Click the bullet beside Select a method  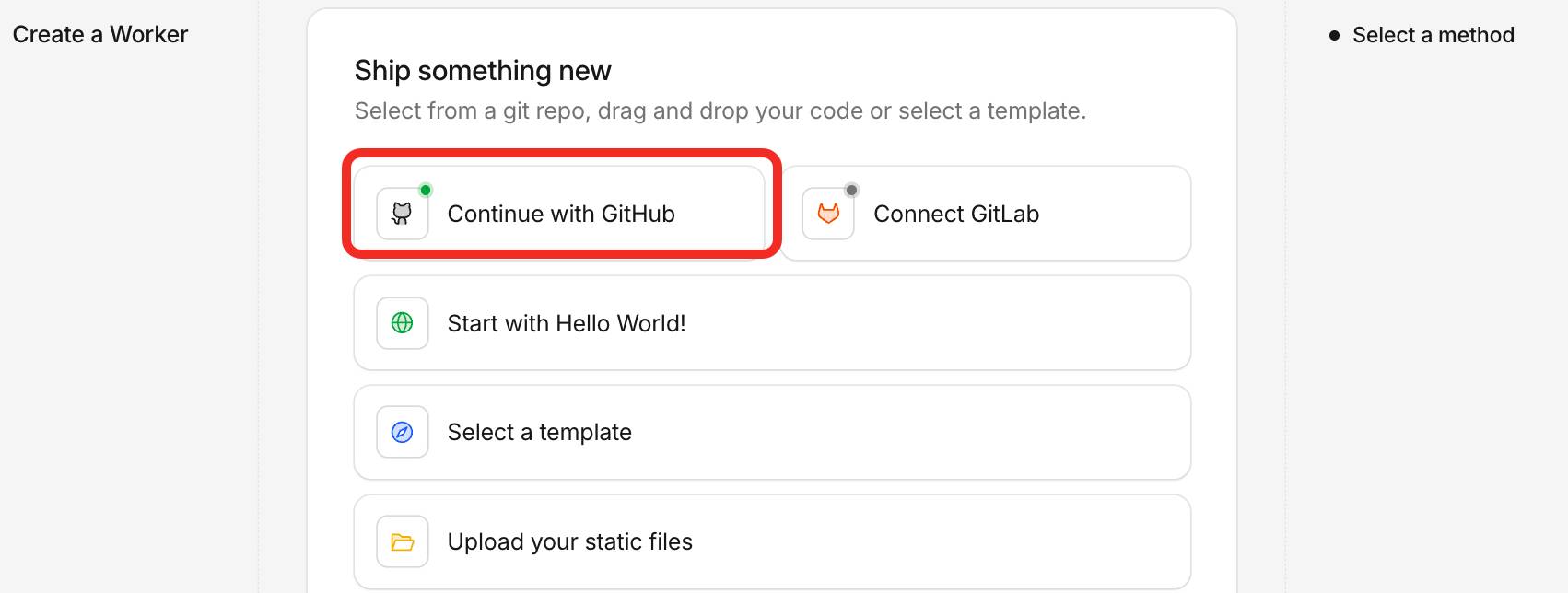pos(1334,36)
